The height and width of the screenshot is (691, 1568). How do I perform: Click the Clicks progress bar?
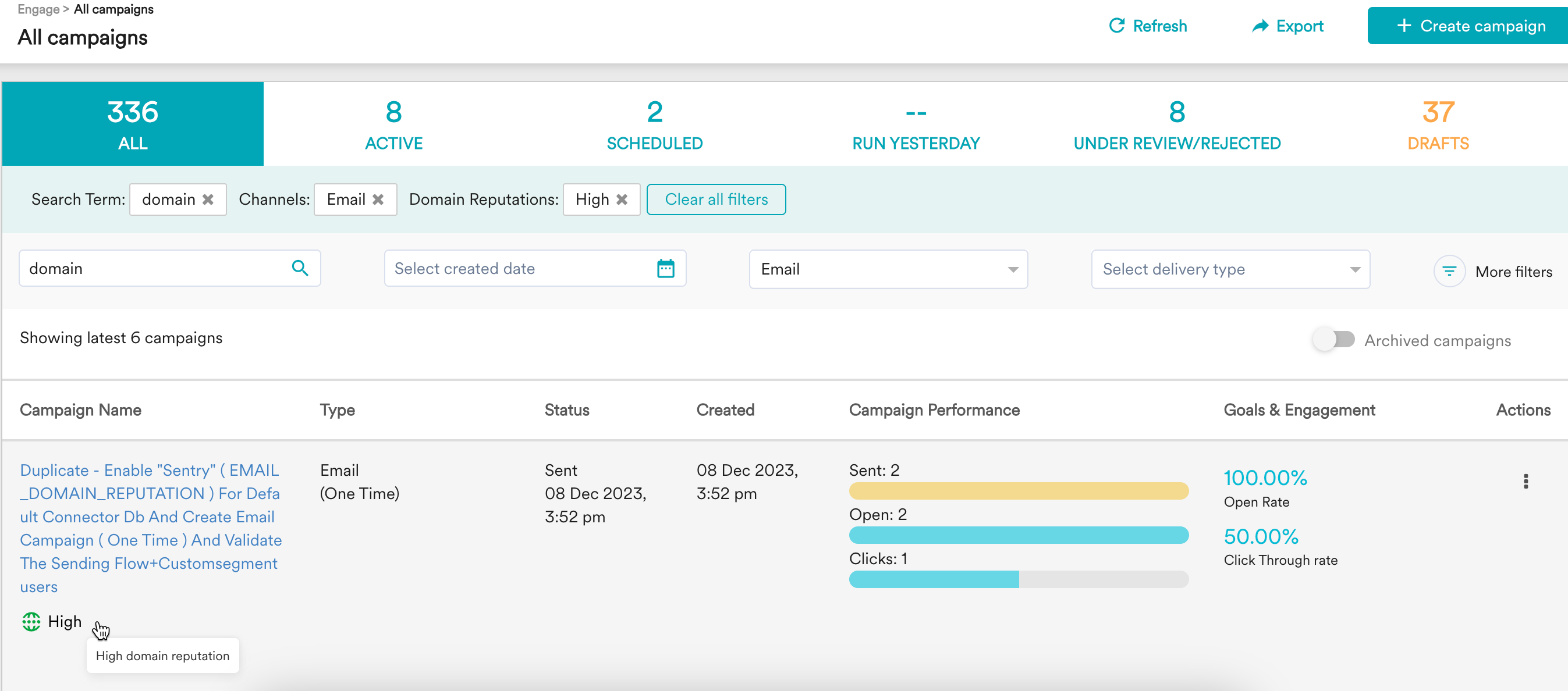click(x=1018, y=579)
